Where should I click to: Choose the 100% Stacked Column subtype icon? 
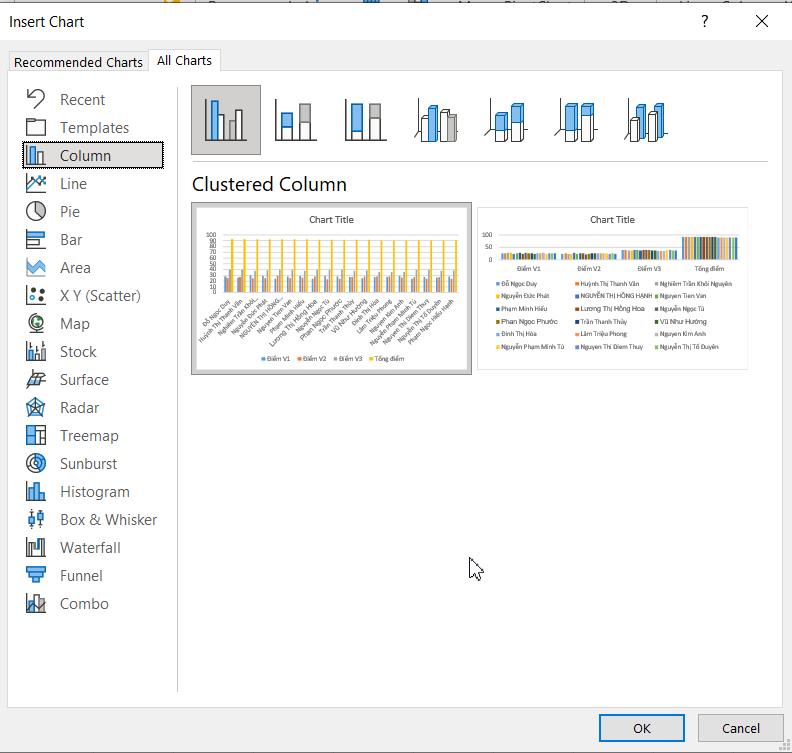pyautogui.click(x=365, y=120)
